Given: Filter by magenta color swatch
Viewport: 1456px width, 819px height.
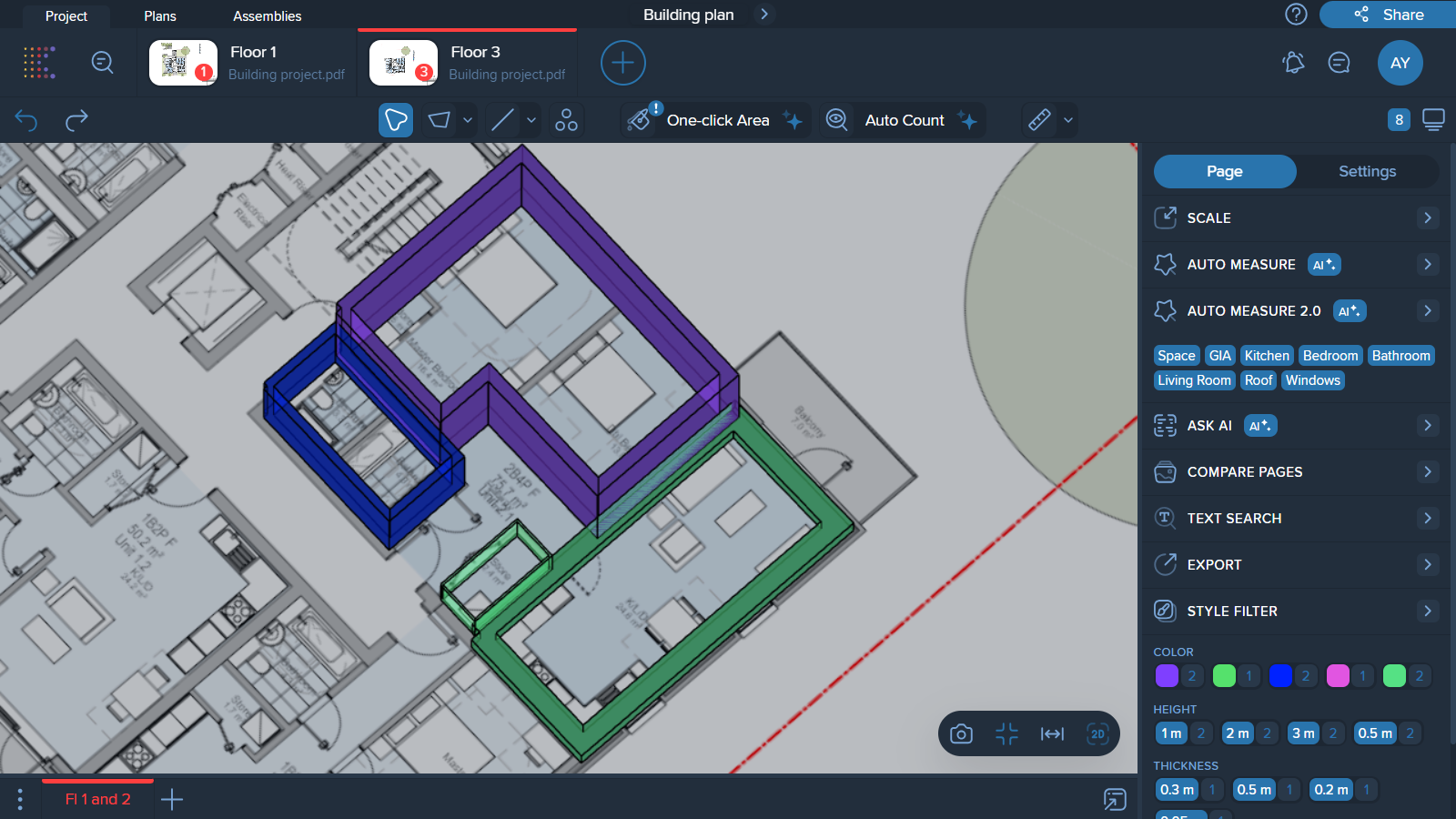Looking at the screenshot, I should point(1338,676).
